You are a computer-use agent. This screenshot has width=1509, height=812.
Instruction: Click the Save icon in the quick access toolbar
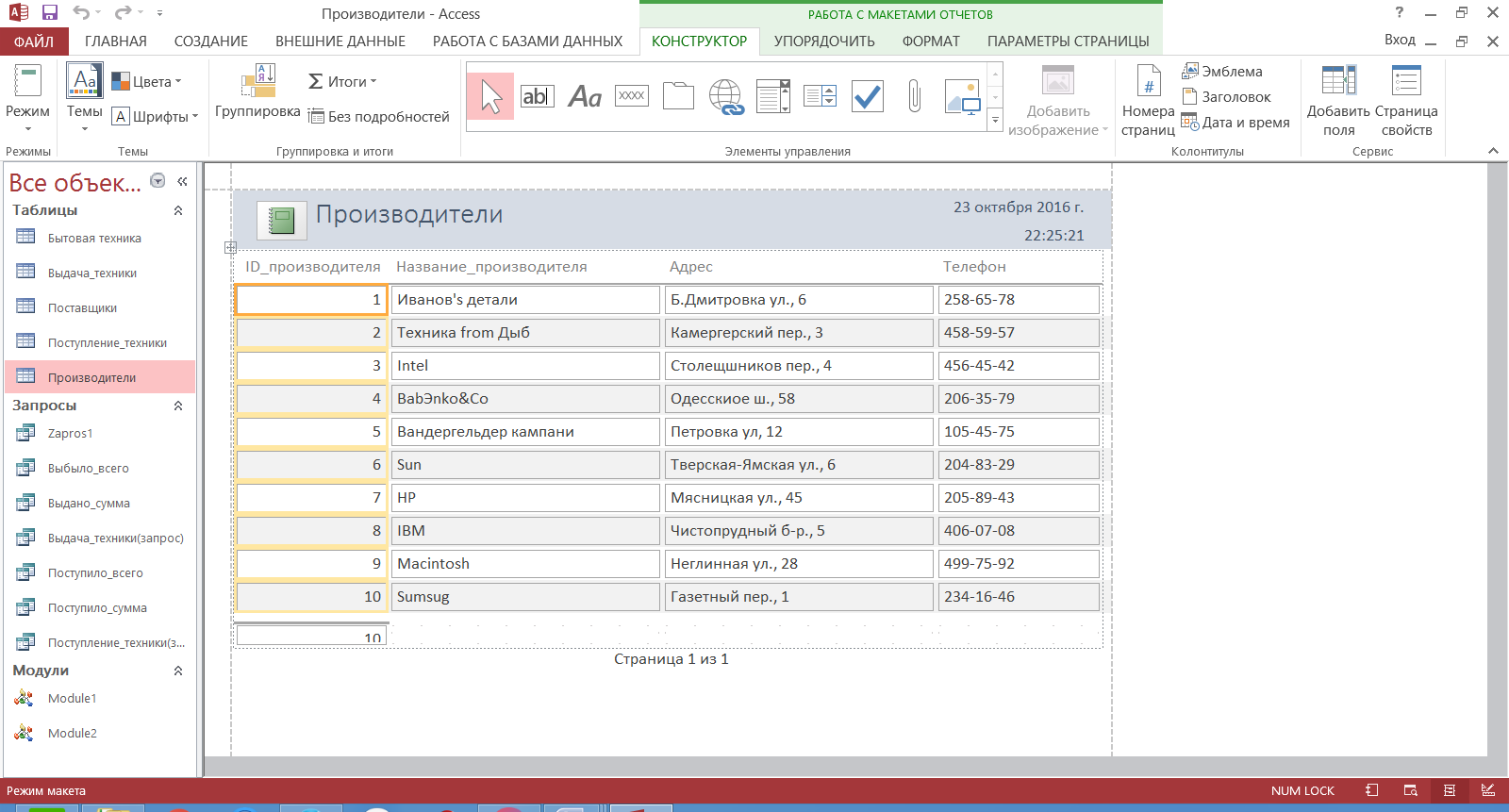(x=50, y=13)
